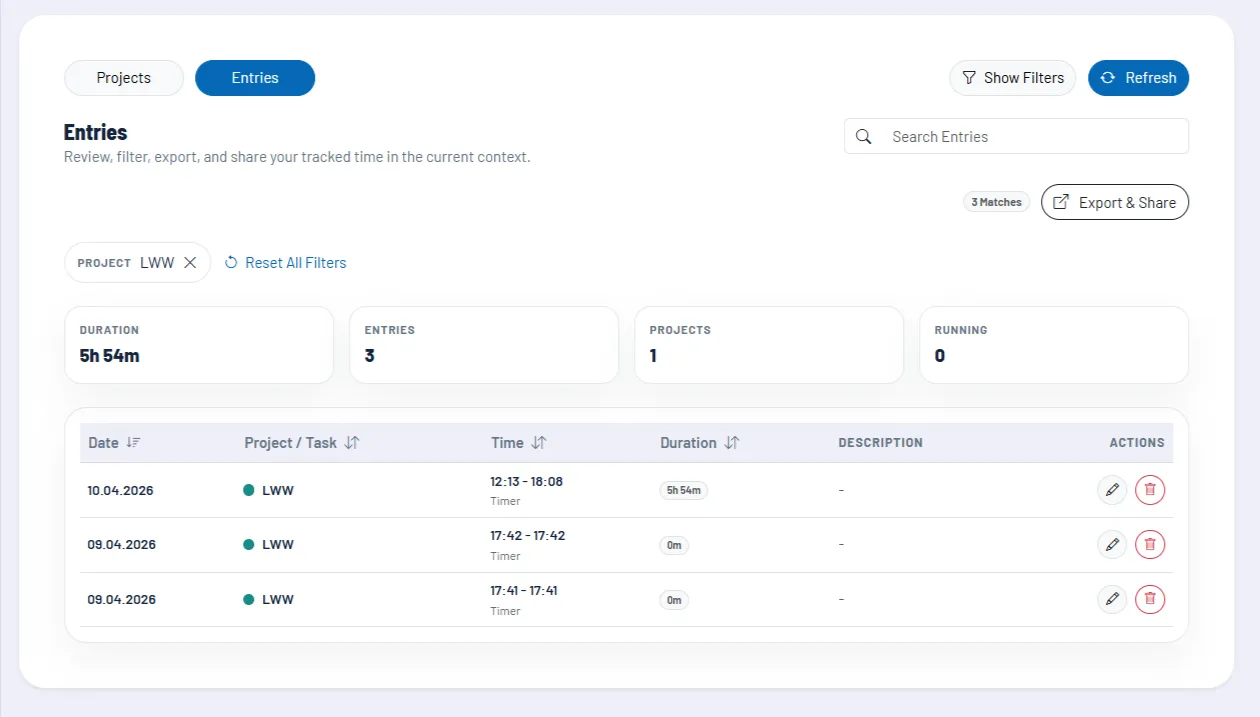Click the ACTIONS column header
Image resolution: width=1260 pixels, height=717 pixels.
click(x=1137, y=443)
